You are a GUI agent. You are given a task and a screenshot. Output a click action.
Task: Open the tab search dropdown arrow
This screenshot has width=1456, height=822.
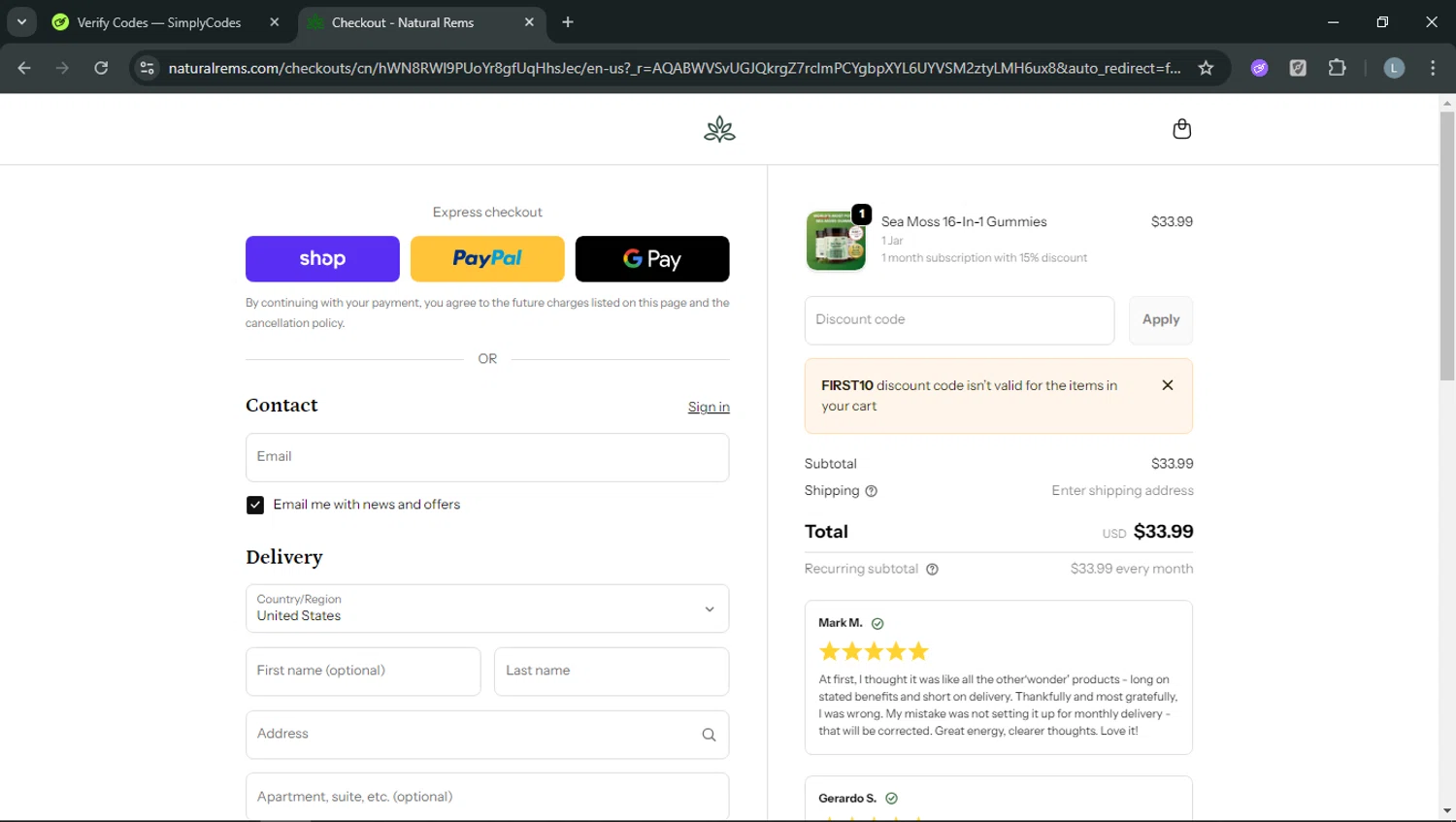point(21,22)
